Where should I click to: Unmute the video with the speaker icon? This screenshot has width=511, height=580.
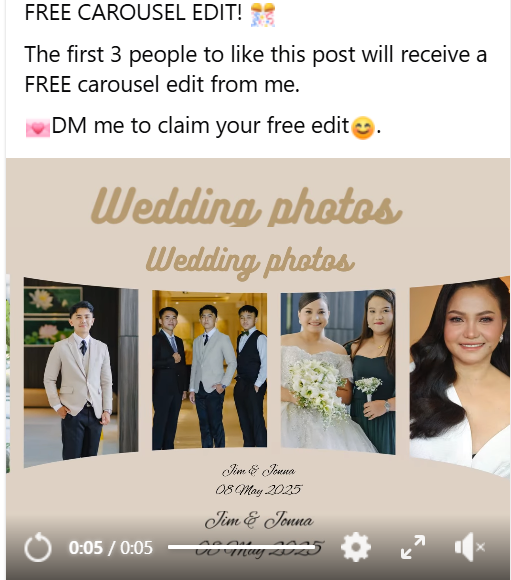(469, 547)
